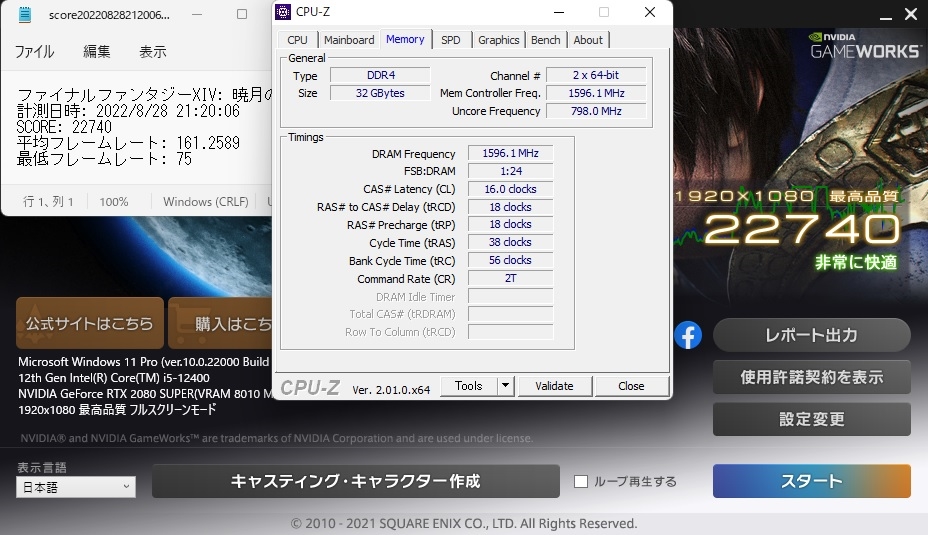The width and height of the screenshot is (928, 535).
Task: Start the benchmark with スタート button
Action: (811, 481)
